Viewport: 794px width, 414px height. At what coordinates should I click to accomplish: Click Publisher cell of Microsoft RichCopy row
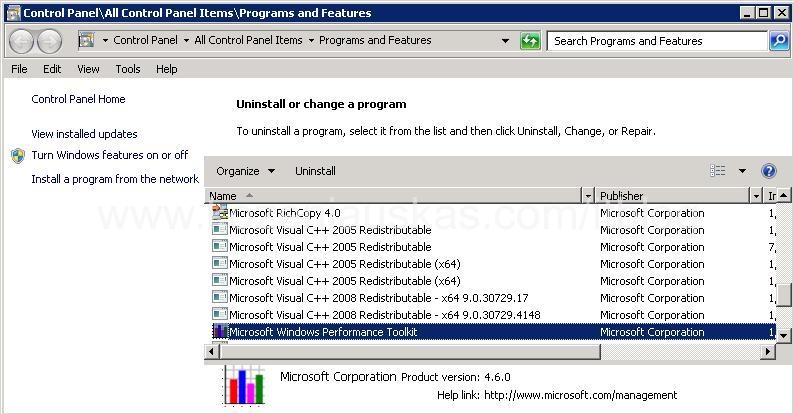[652, 213]
